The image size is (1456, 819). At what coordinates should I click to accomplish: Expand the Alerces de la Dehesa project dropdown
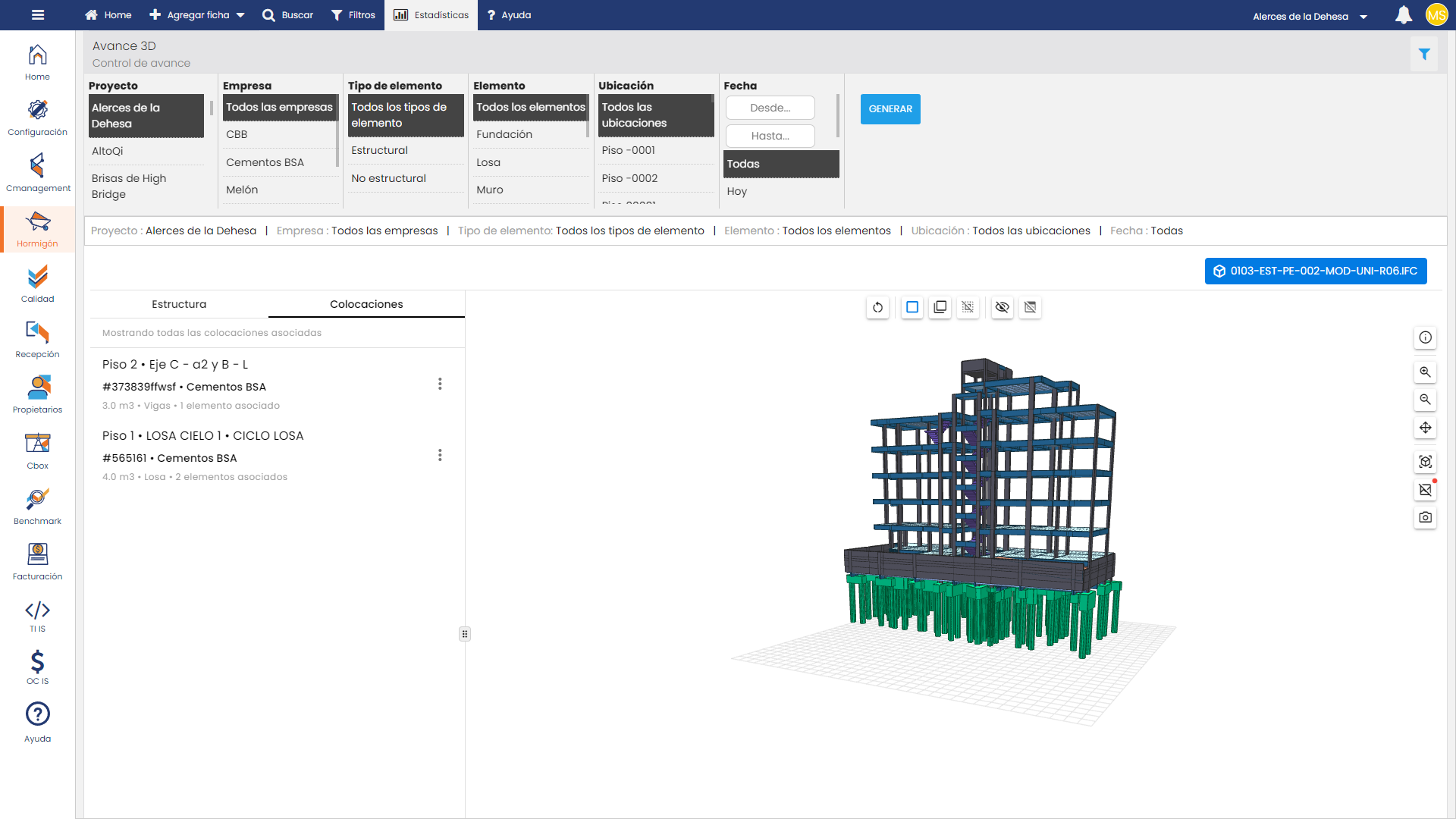[1310, 16]
